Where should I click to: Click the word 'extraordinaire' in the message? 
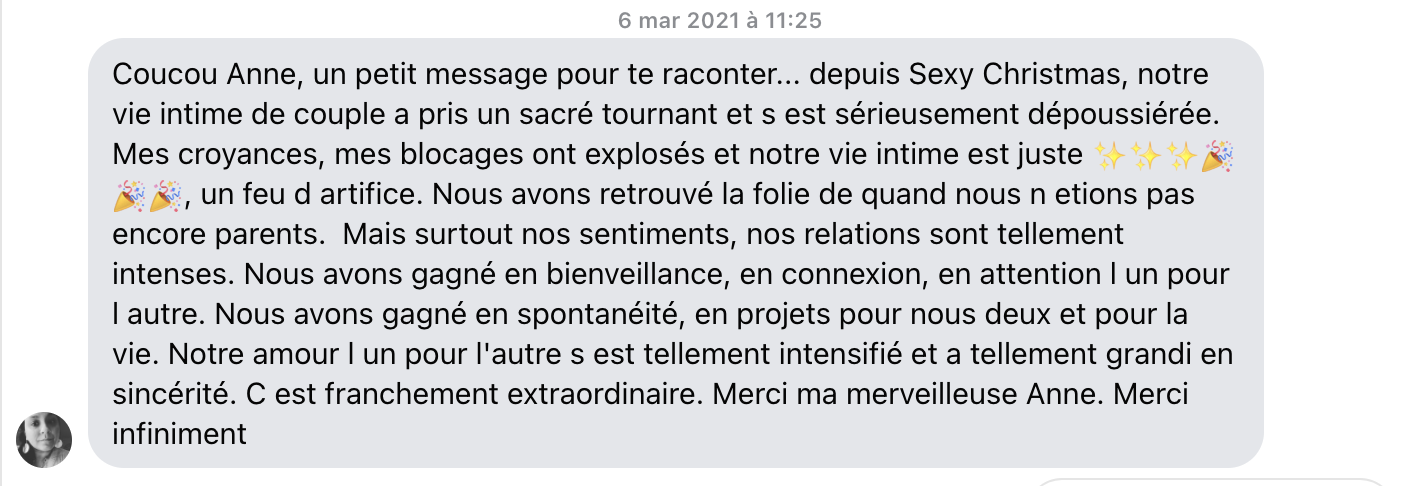coord(608,395)
